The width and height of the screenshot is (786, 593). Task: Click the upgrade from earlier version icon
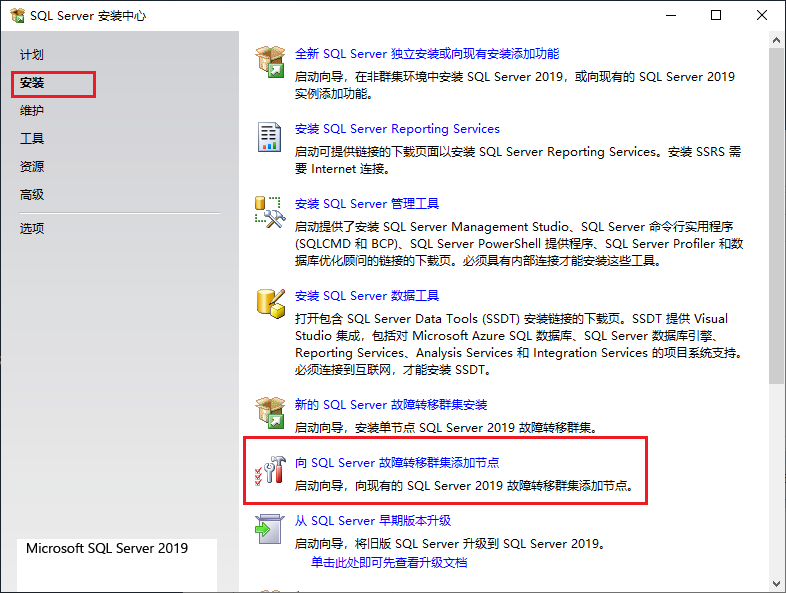click(270, 527)
